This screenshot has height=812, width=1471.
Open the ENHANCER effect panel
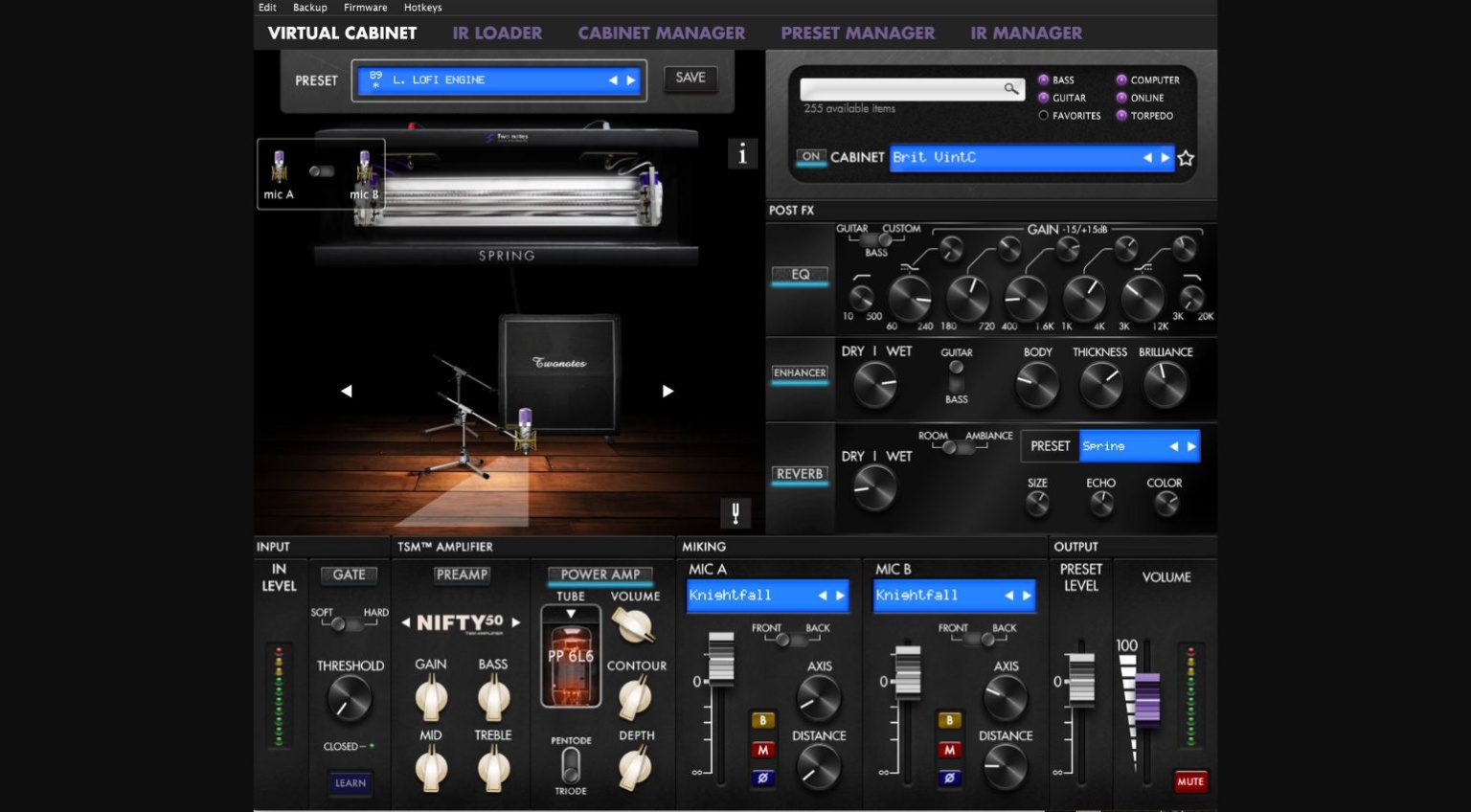point(799,373)
